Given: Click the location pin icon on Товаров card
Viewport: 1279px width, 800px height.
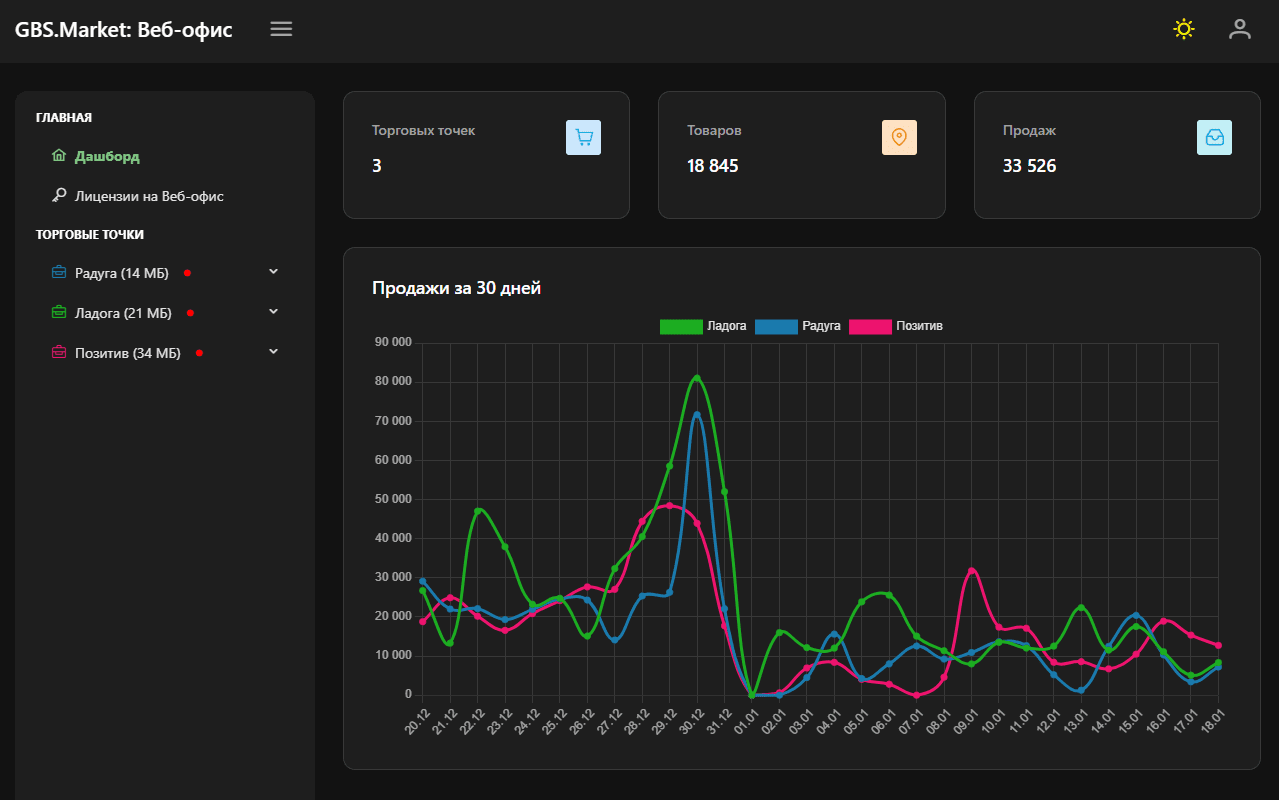Looking at the screenshot, I should pyautogui.click(x=899, y=138).
